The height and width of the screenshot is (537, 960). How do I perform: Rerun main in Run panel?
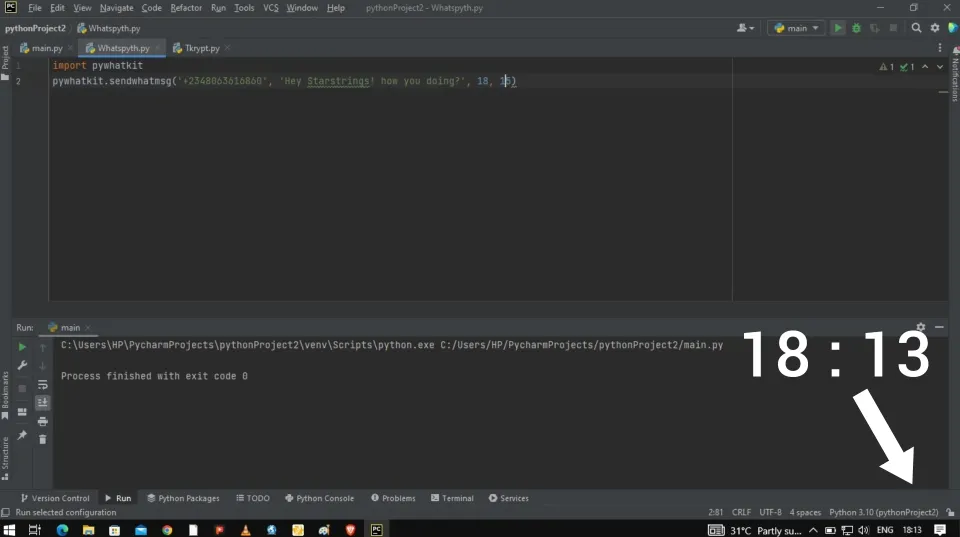point(22,347)
